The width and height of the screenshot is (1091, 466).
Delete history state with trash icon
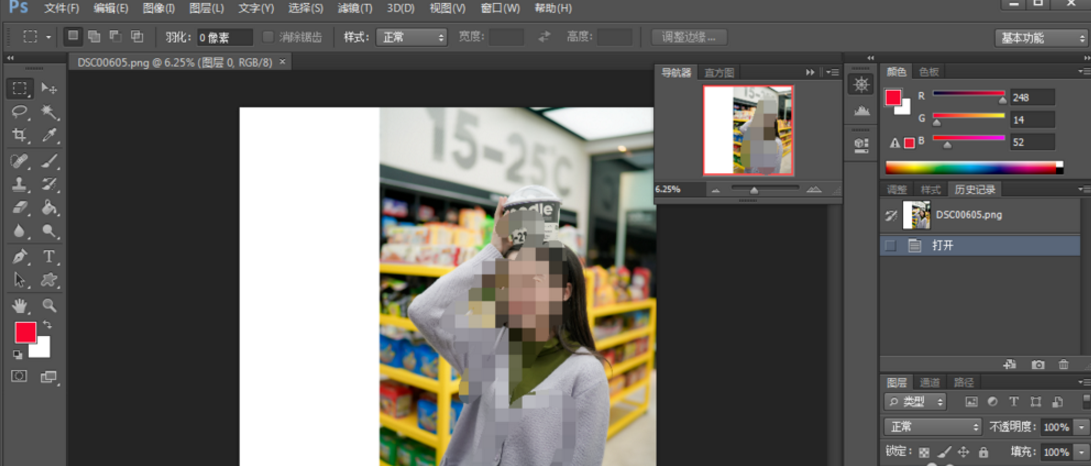(1063, 365)
